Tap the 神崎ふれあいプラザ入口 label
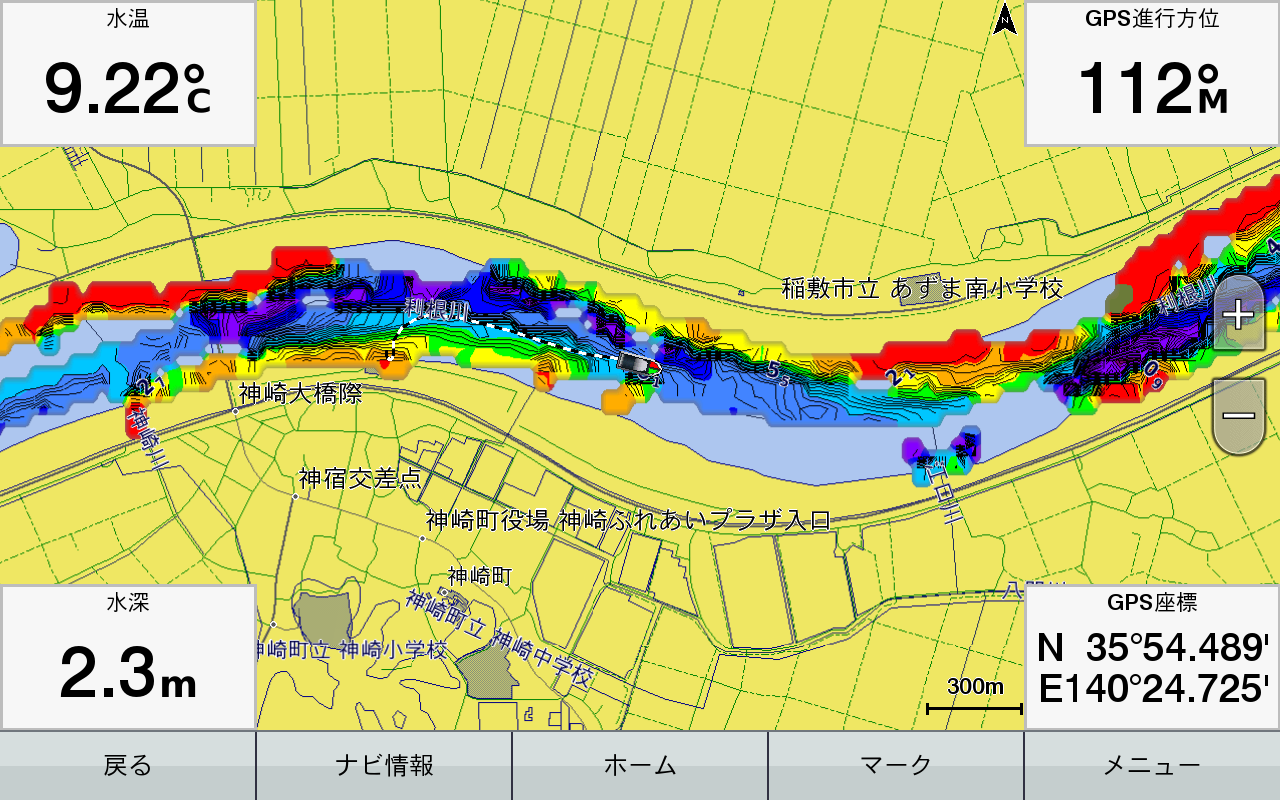1280x800 pixels. [x=695, y=520]
